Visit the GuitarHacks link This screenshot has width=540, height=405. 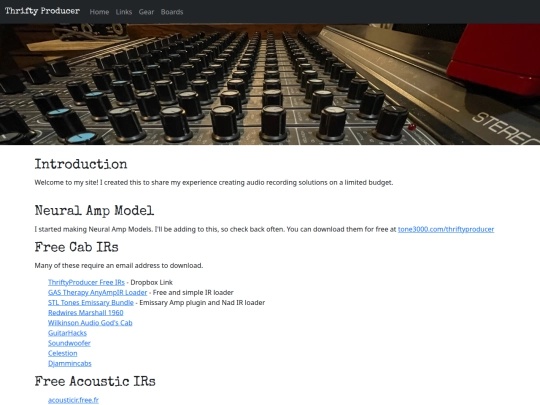tap(67, 333)
